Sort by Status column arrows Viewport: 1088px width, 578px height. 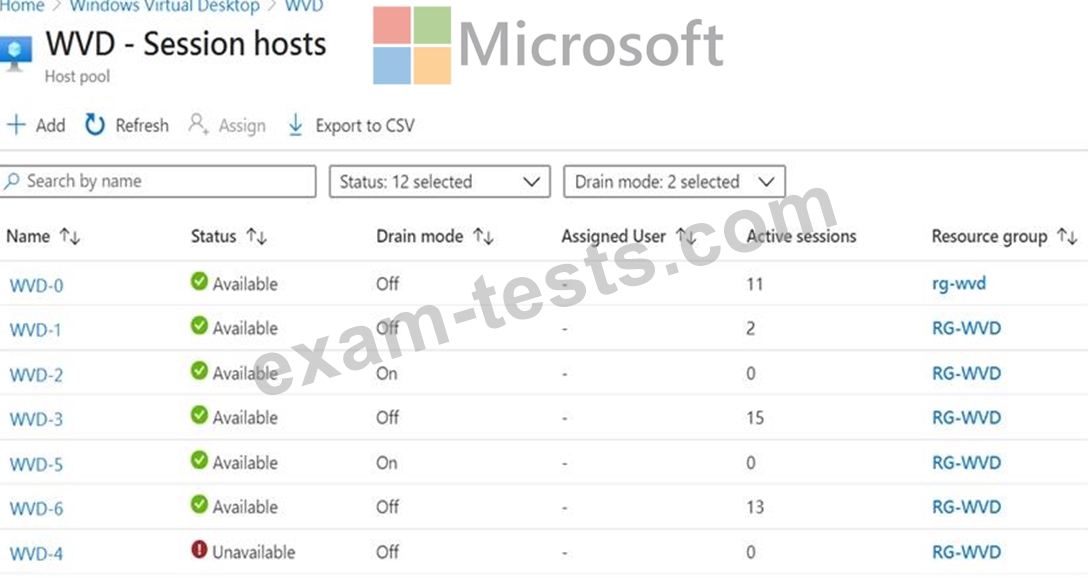(257, 237)
